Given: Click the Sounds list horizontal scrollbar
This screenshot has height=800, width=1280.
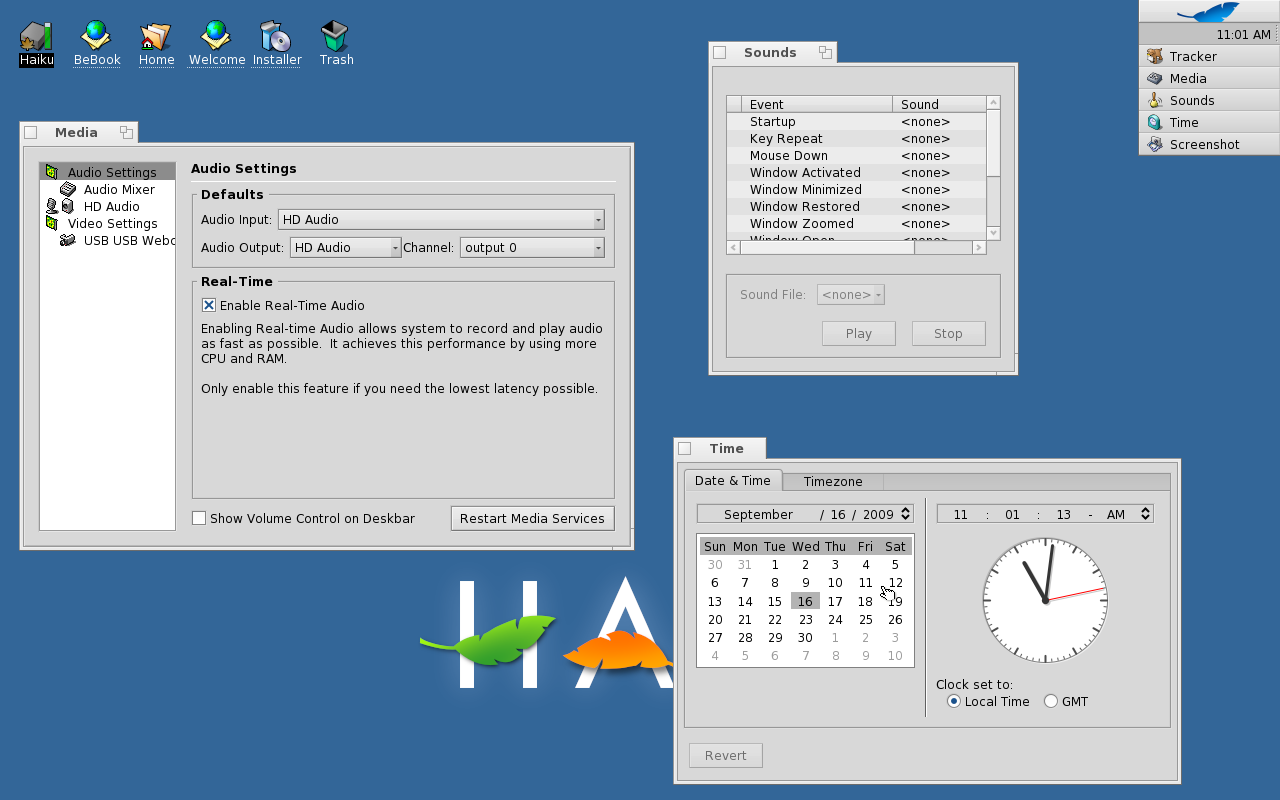Looking at the screenshot, I should coord(857,247).
